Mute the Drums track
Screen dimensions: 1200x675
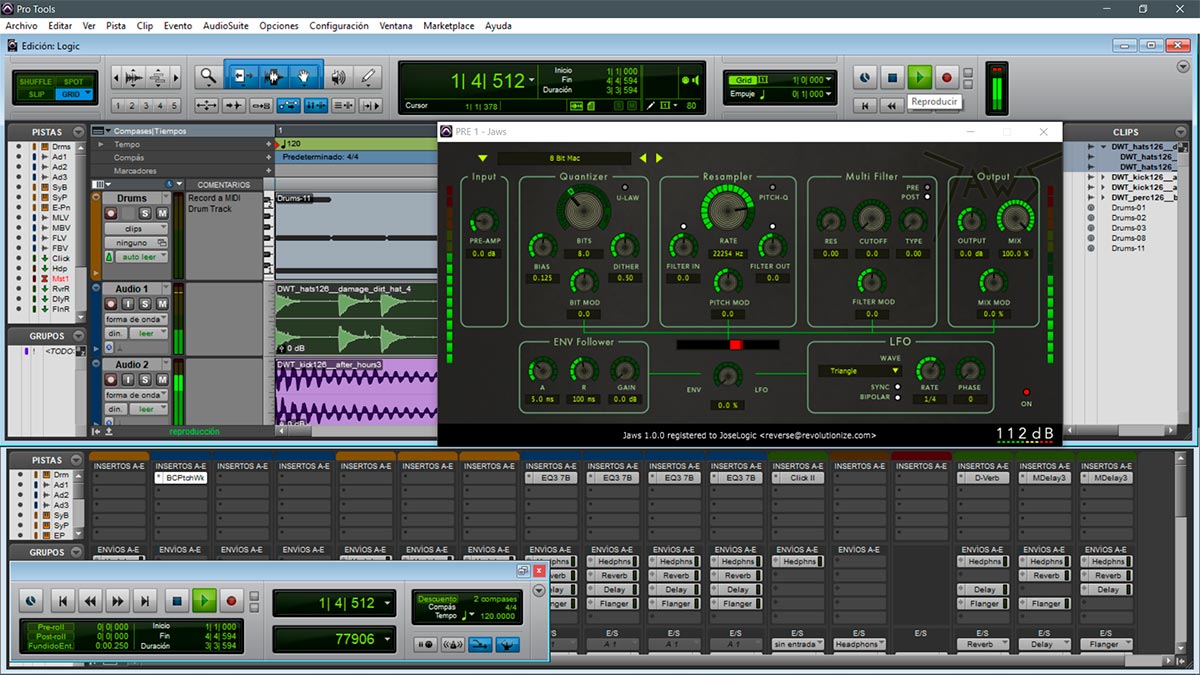click(160, 213)
